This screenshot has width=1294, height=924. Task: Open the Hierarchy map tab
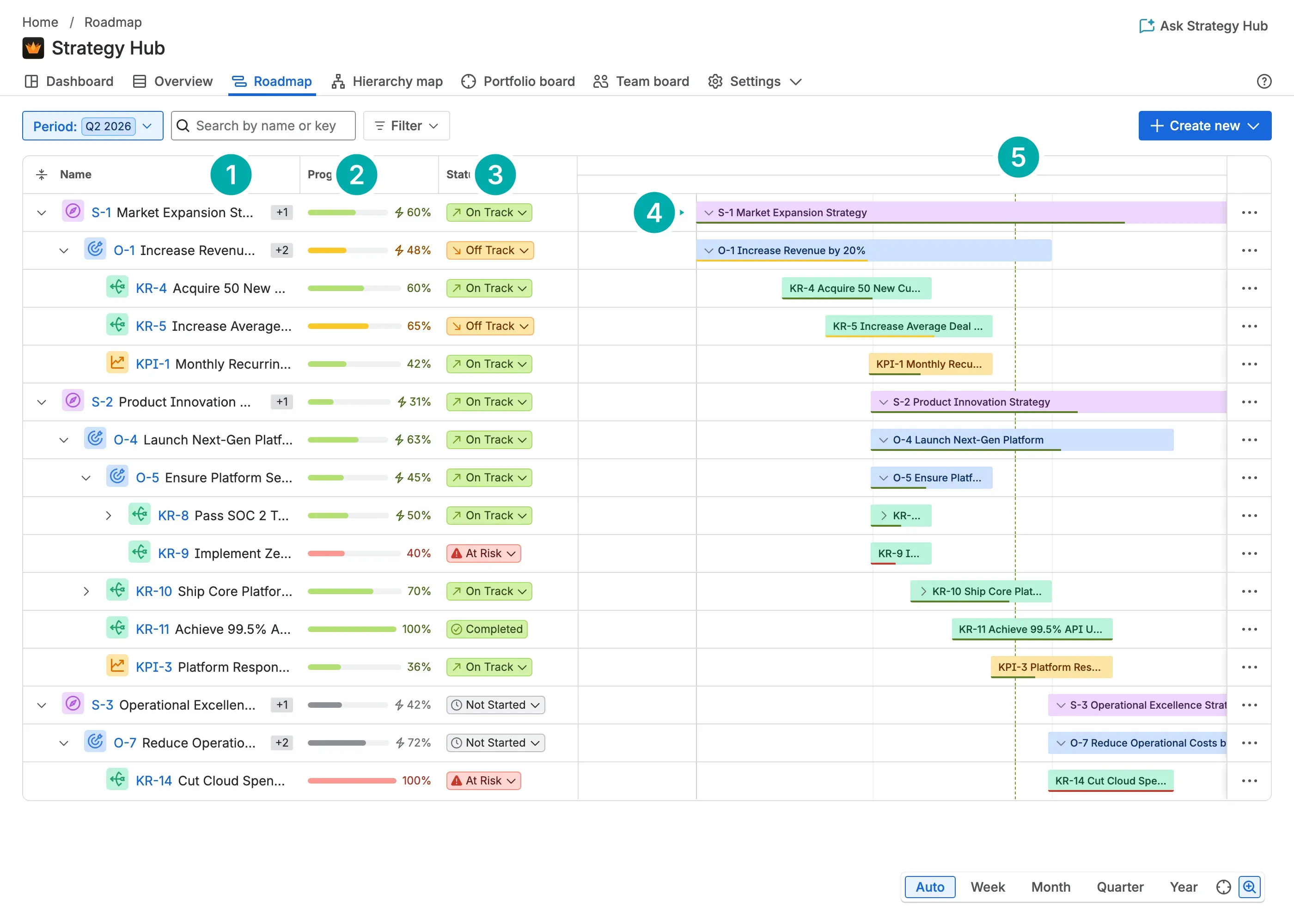pos(387,81)
